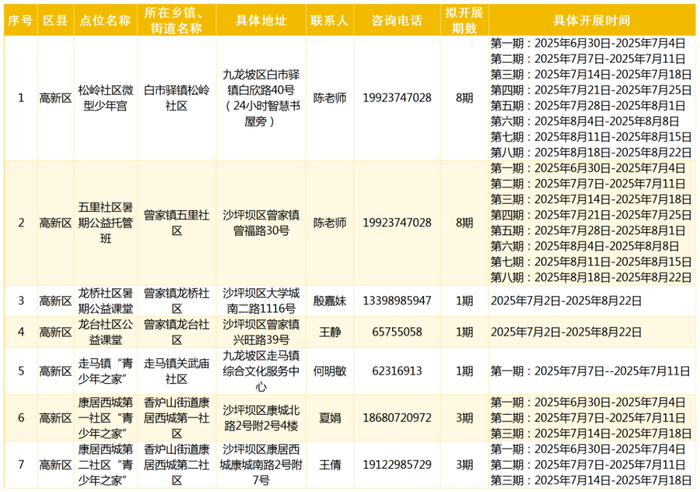700x492 pixels.
Task: Click 第四期 date line in the 松岭社区 row
Action: click(x=591, y=90)
